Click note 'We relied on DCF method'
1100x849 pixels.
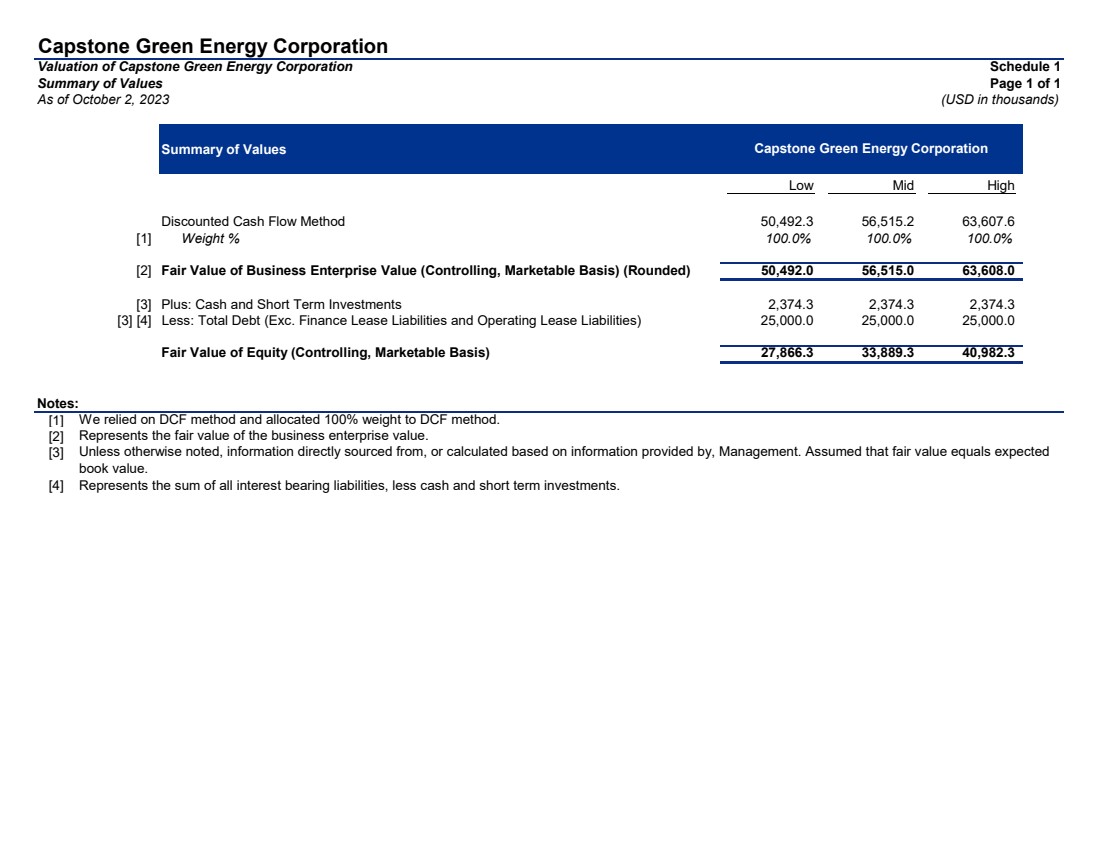click(289, 420)
